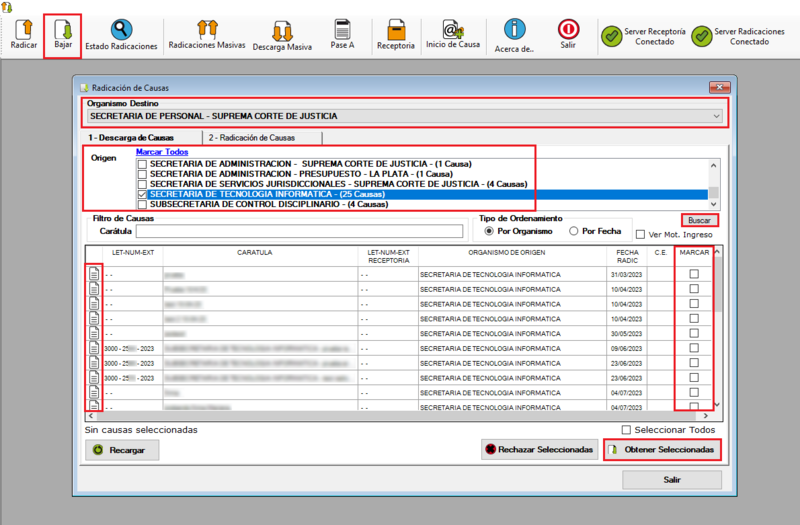Close the Radicación de Causas dialog
Screen dimensions: 800x525
click(x=719, y=87)
